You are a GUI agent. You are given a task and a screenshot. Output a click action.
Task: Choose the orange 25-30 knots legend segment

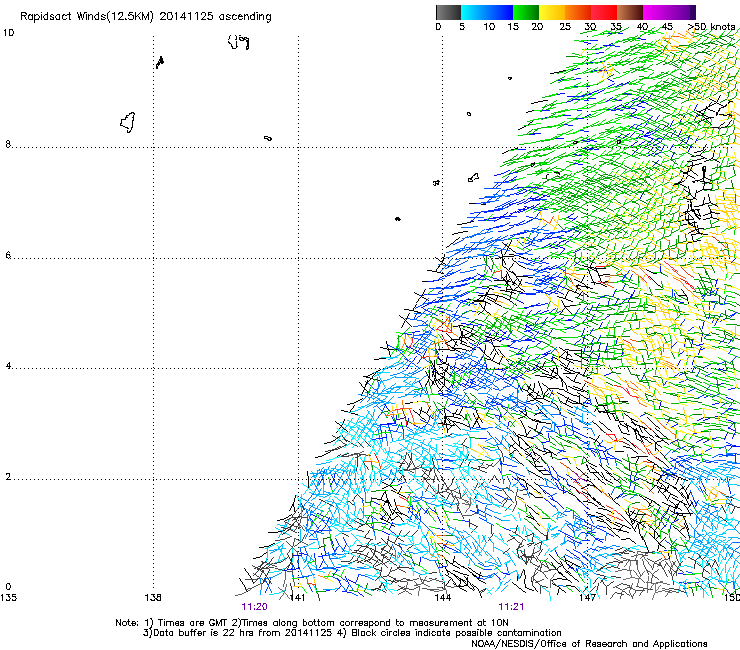pos(578,12)
